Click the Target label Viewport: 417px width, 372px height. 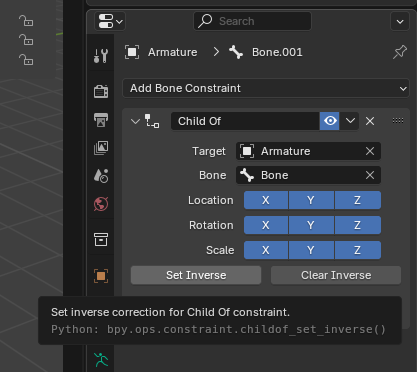[209, 151]
